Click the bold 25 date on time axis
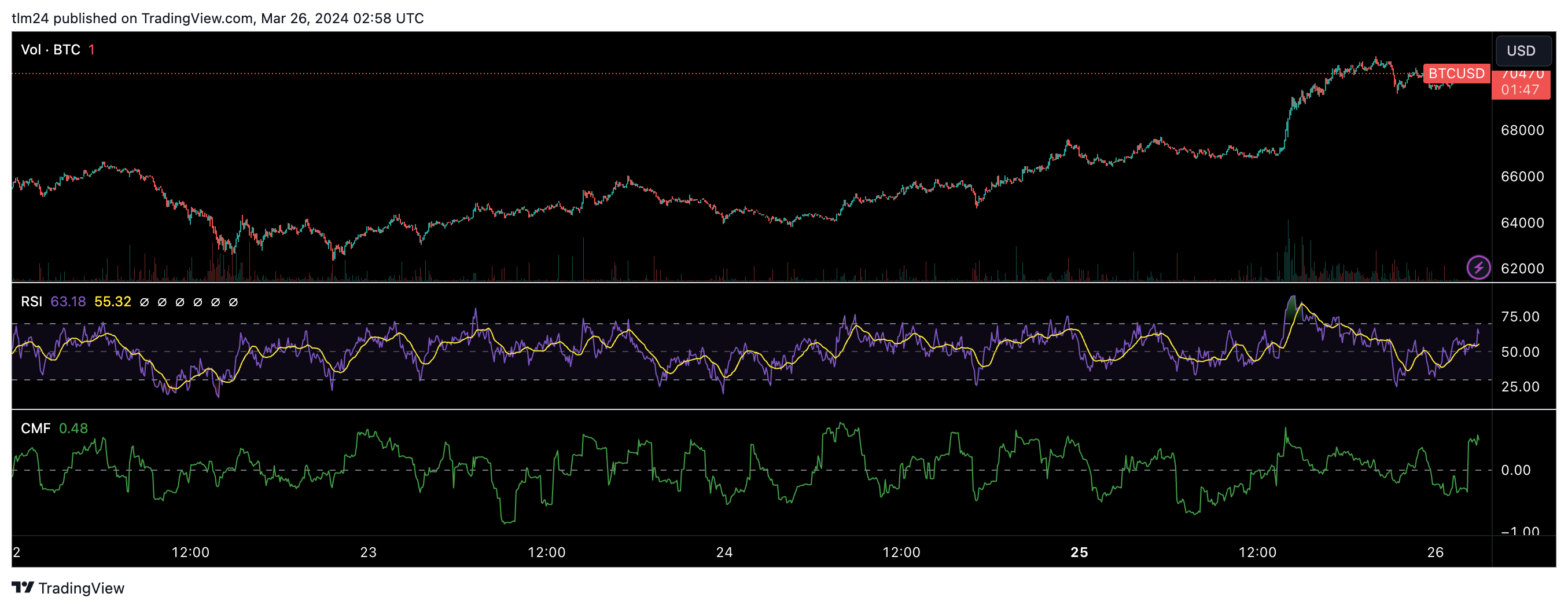Image resolution: width=1568 pixels, height=608 pixels. pos(1079,552)
